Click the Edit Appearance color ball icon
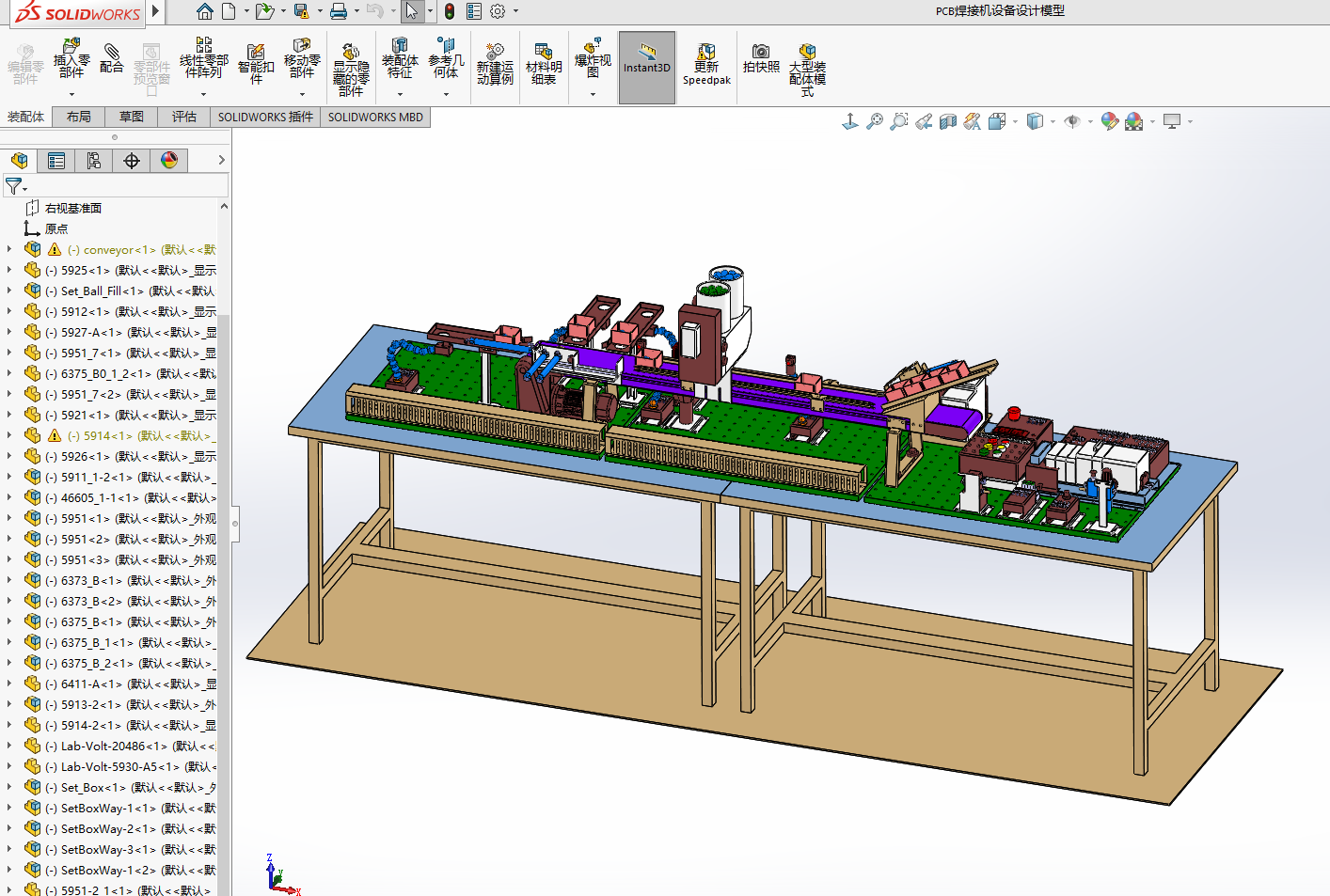This screenshot has width=1330, height=896. [x=1109, y=121]
